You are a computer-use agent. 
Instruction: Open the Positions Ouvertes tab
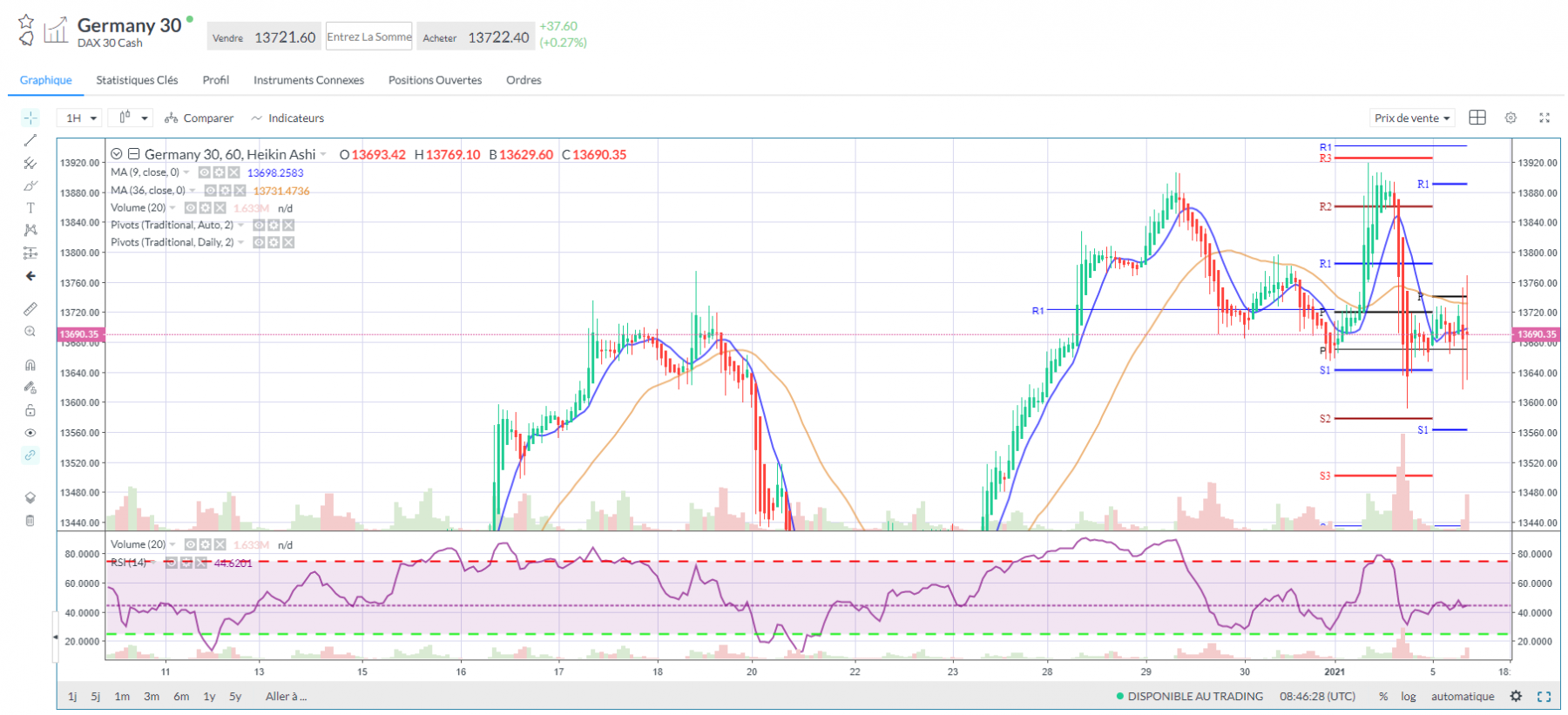point(435,80)
